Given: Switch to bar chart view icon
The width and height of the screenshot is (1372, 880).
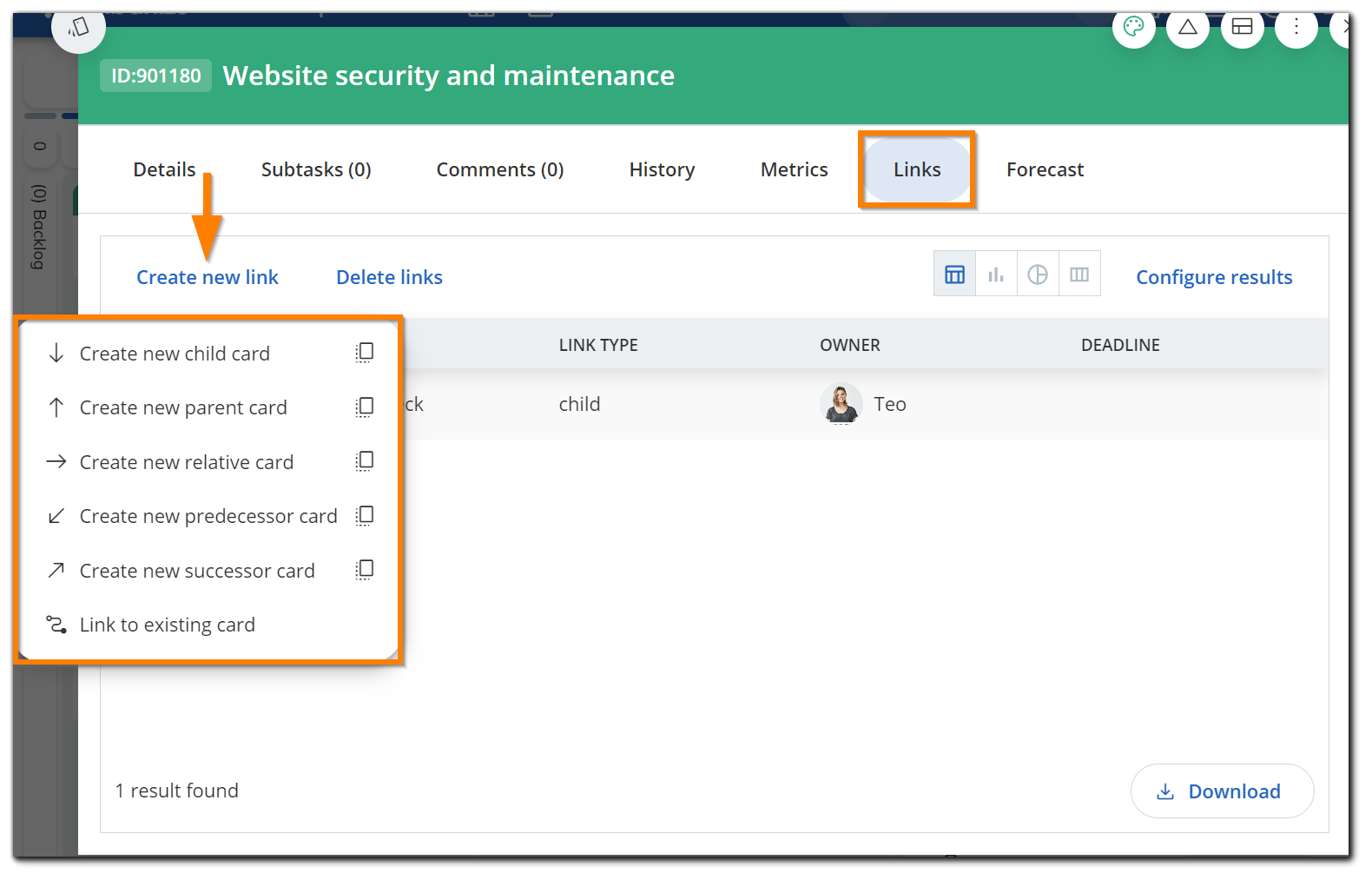Looking at the screenshot, I should 996,275.
